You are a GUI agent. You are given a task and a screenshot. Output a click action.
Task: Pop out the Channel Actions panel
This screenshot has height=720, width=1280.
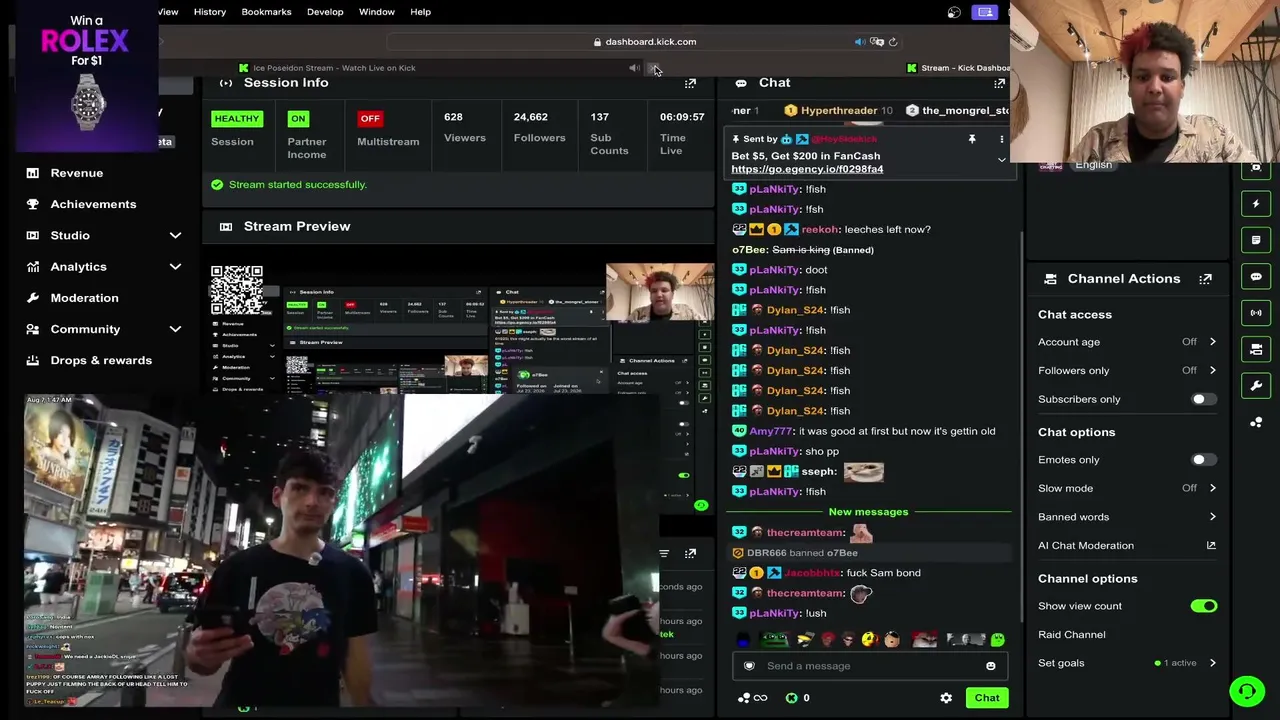tap(1205, 279)
